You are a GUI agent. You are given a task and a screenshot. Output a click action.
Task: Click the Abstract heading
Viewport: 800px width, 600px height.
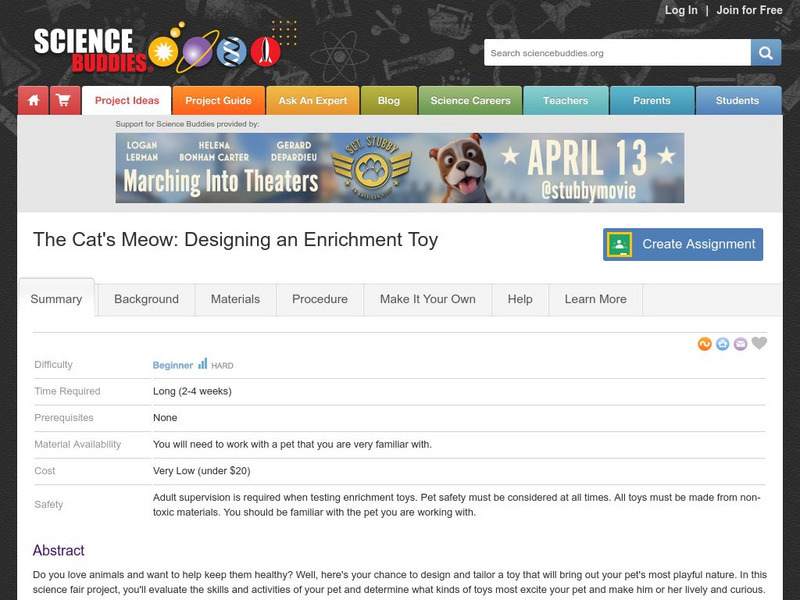59,551
